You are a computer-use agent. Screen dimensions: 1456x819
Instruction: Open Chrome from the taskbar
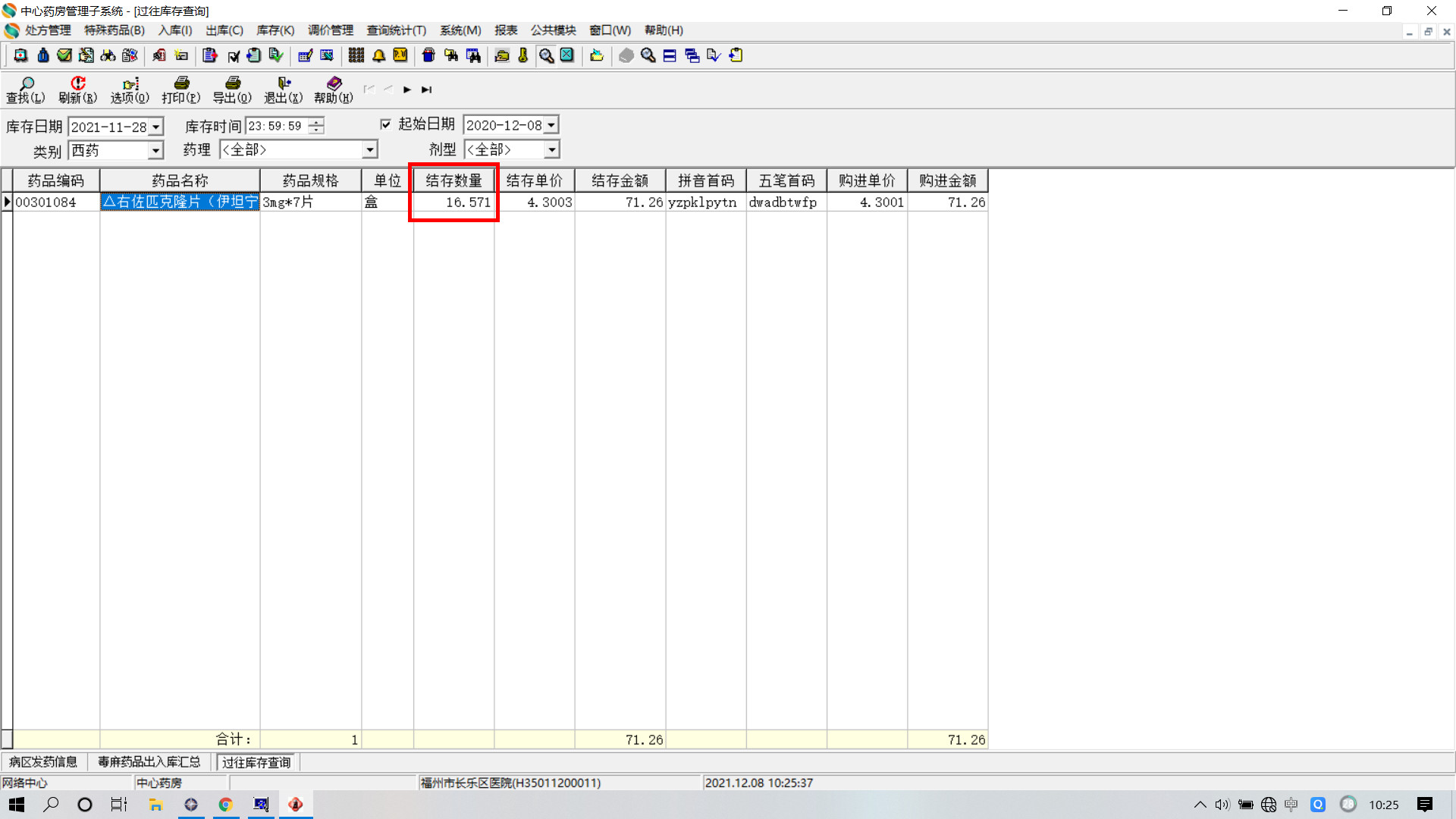coord(225,805)
